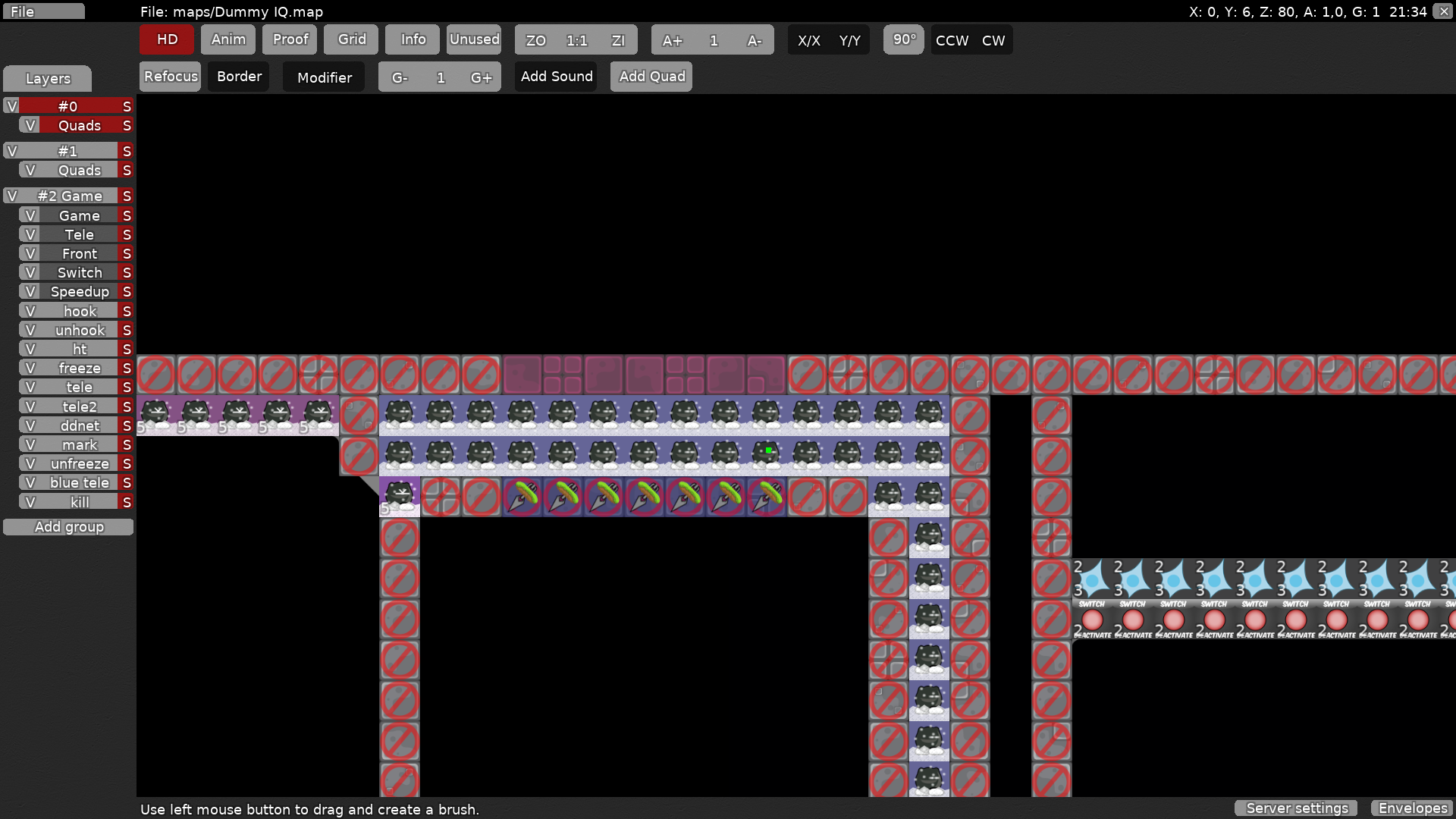
Task: Hide the freeze layer
Action: [x=30, y=367]
